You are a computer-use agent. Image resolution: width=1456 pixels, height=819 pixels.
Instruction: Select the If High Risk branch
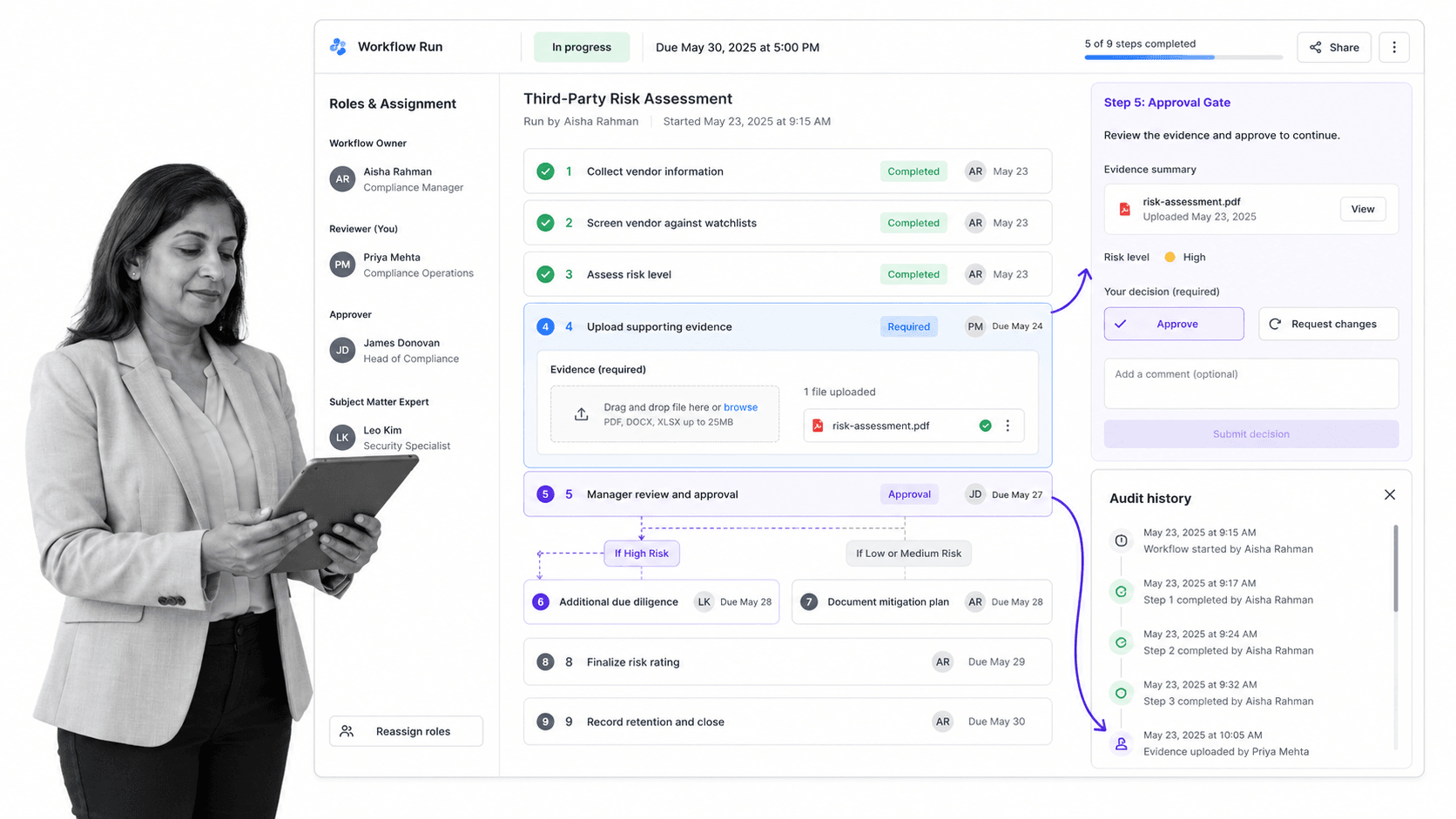642,554
